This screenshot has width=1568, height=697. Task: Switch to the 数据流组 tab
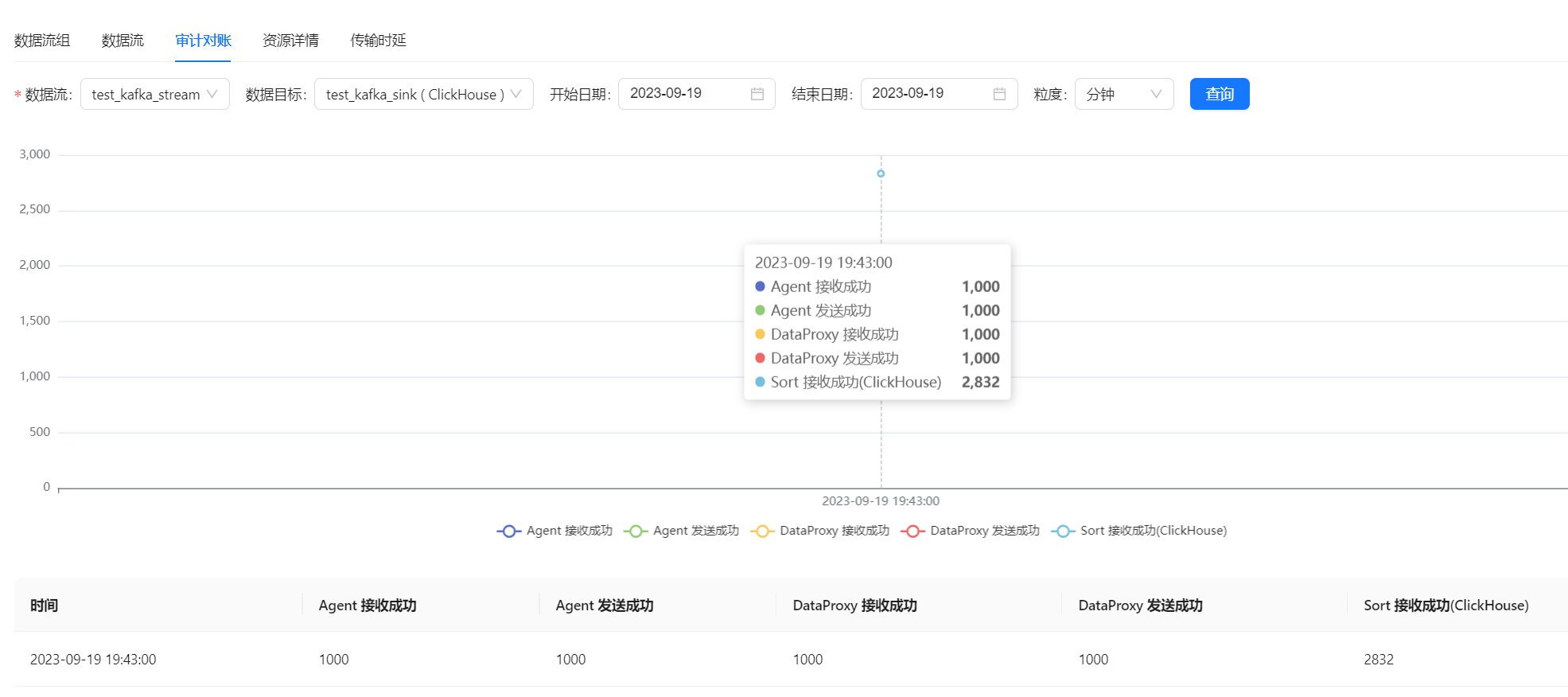42,41
